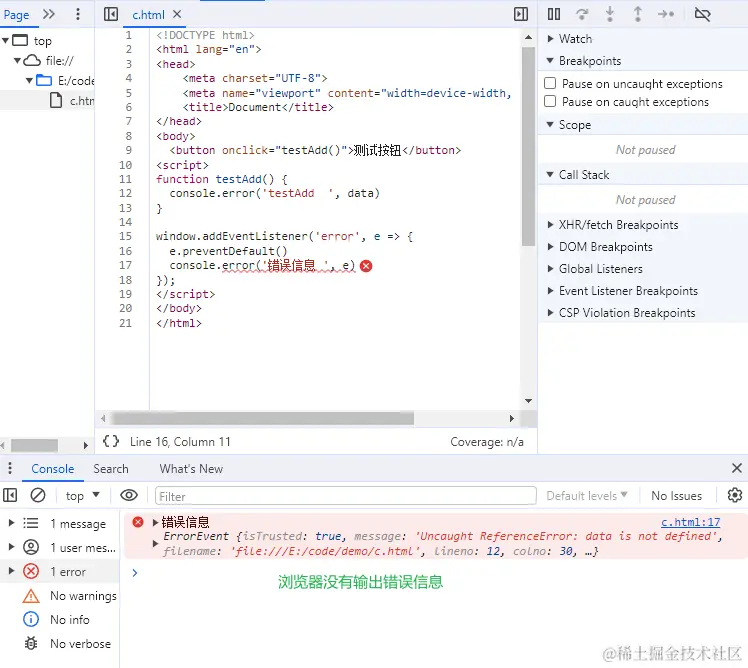The height and width of the screenshot is (668, 748).
Task: Clear the console
Action: [x=38, y=495]
